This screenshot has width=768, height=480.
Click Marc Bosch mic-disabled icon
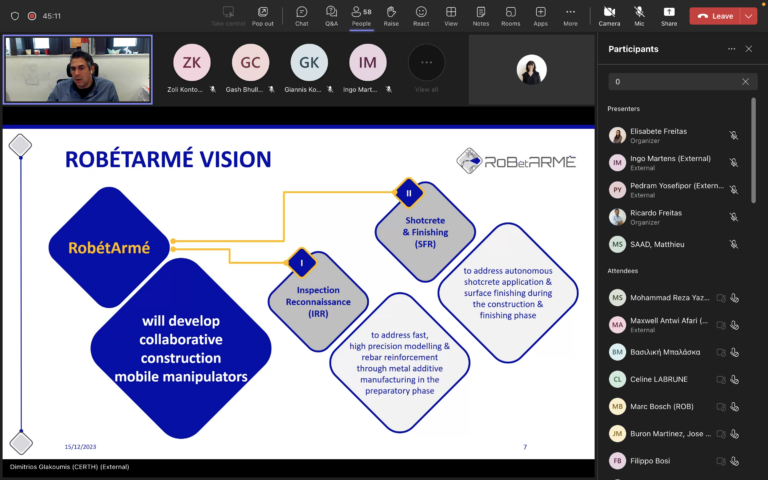click(x=734, y=406)
